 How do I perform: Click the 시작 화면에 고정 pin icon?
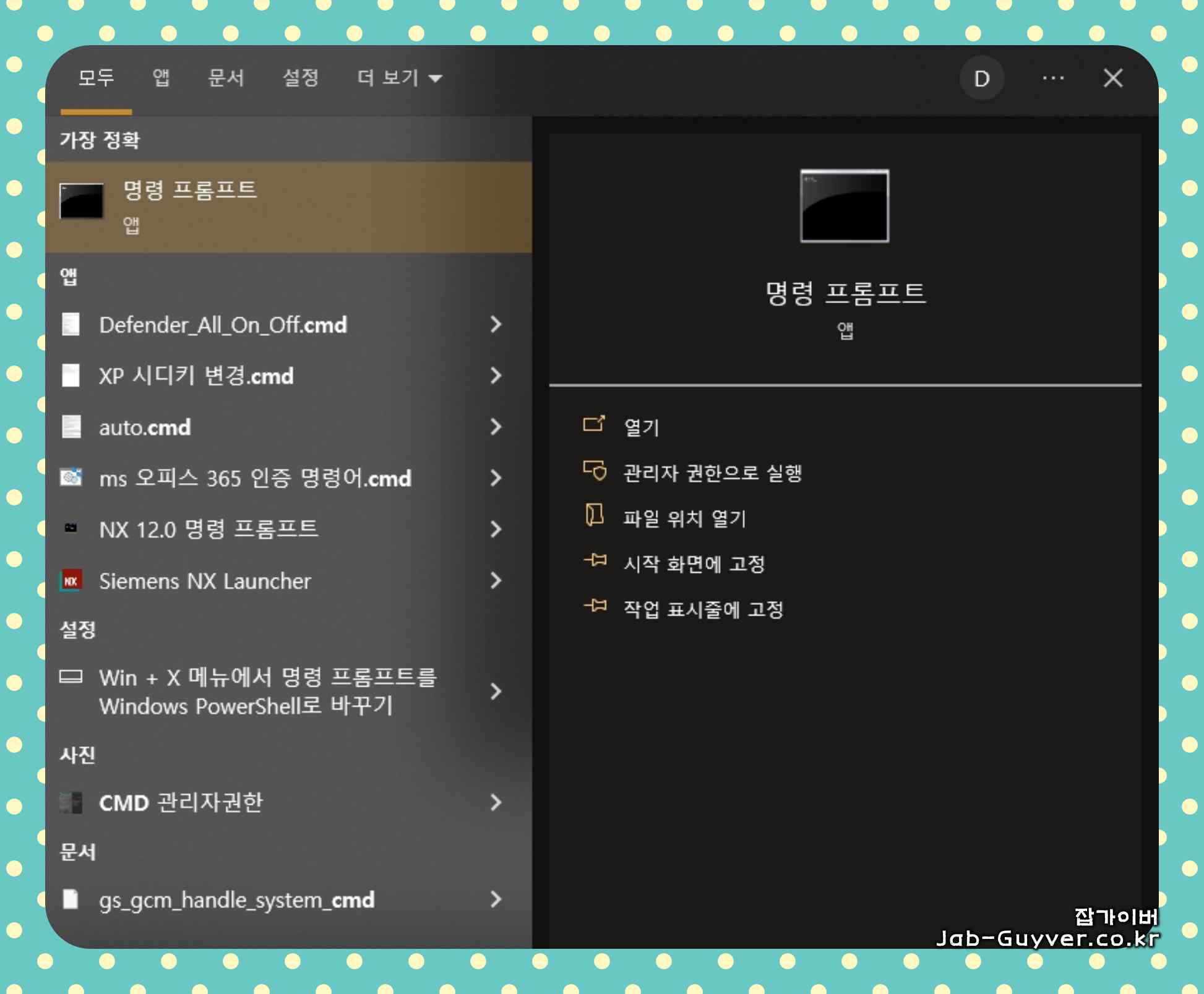point(595,561)
